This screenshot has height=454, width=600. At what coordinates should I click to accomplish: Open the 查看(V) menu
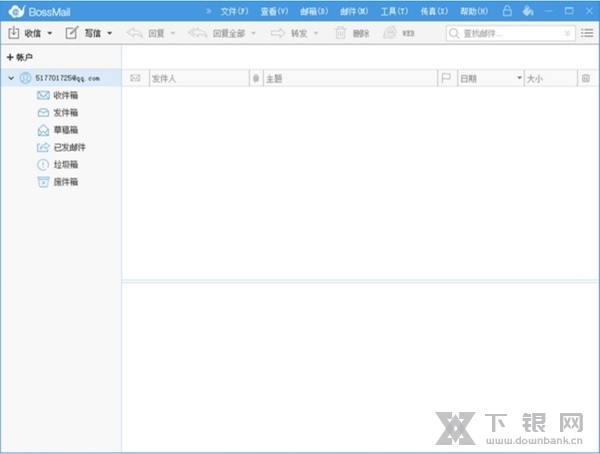pos(274,11)
